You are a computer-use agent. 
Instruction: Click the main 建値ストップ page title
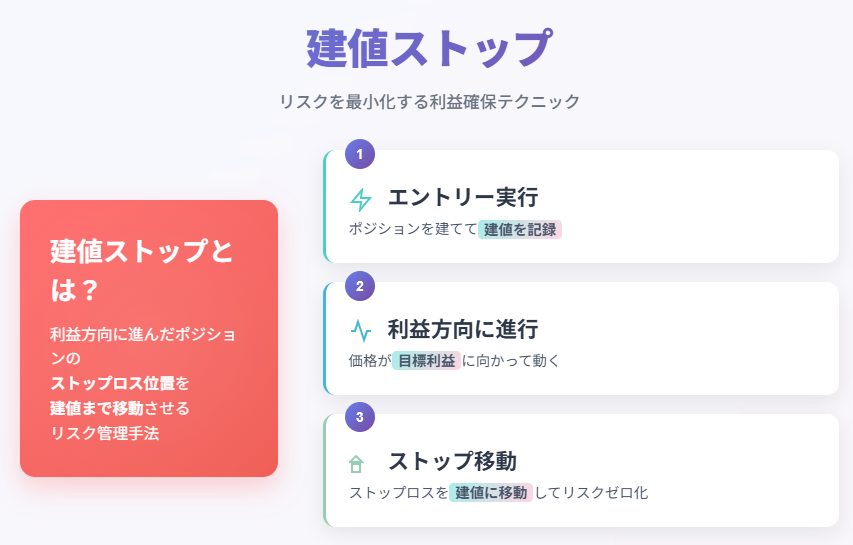click(x=429, y=48)
